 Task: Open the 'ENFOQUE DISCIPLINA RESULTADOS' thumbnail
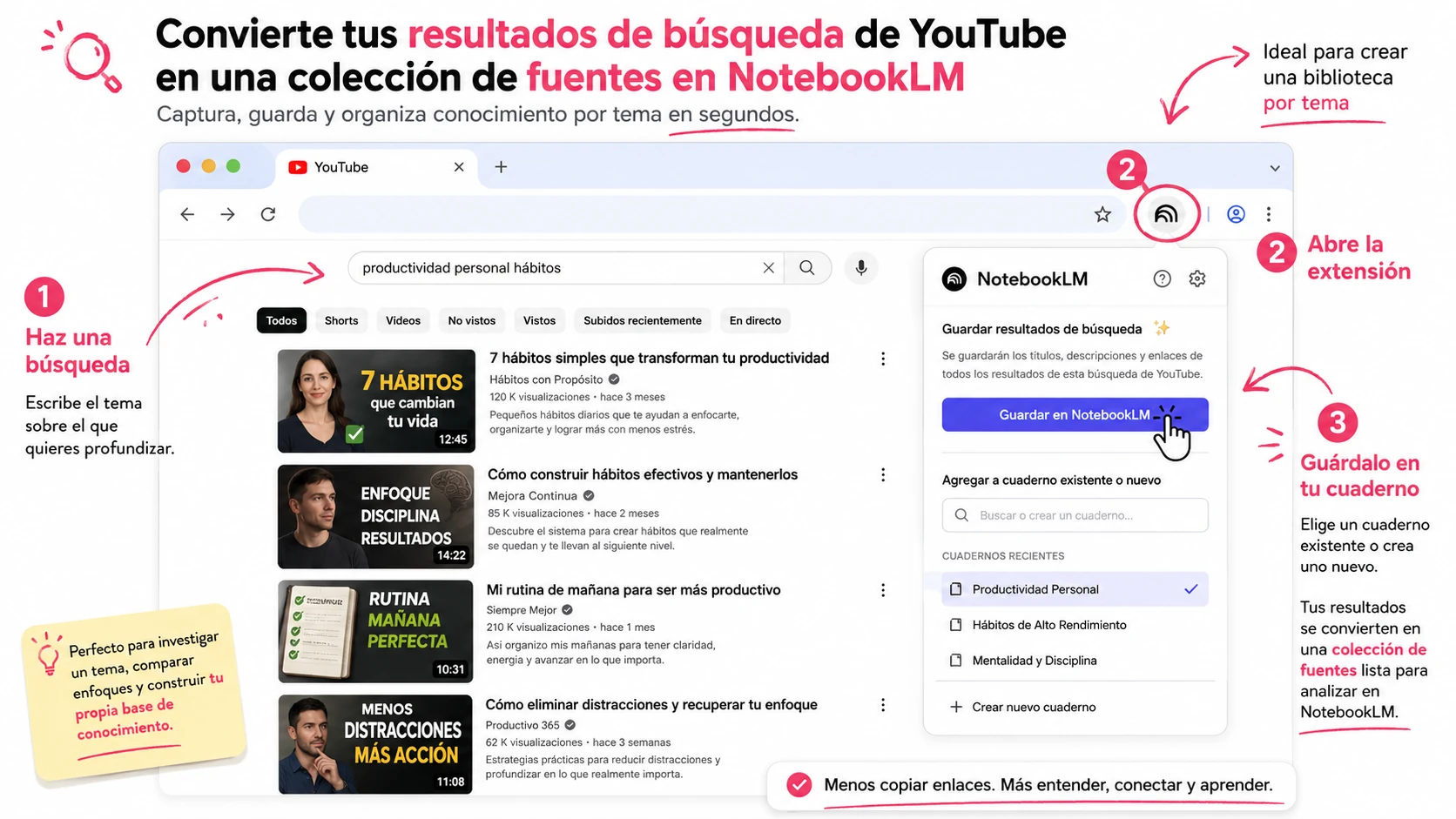(x=376, y=517)
